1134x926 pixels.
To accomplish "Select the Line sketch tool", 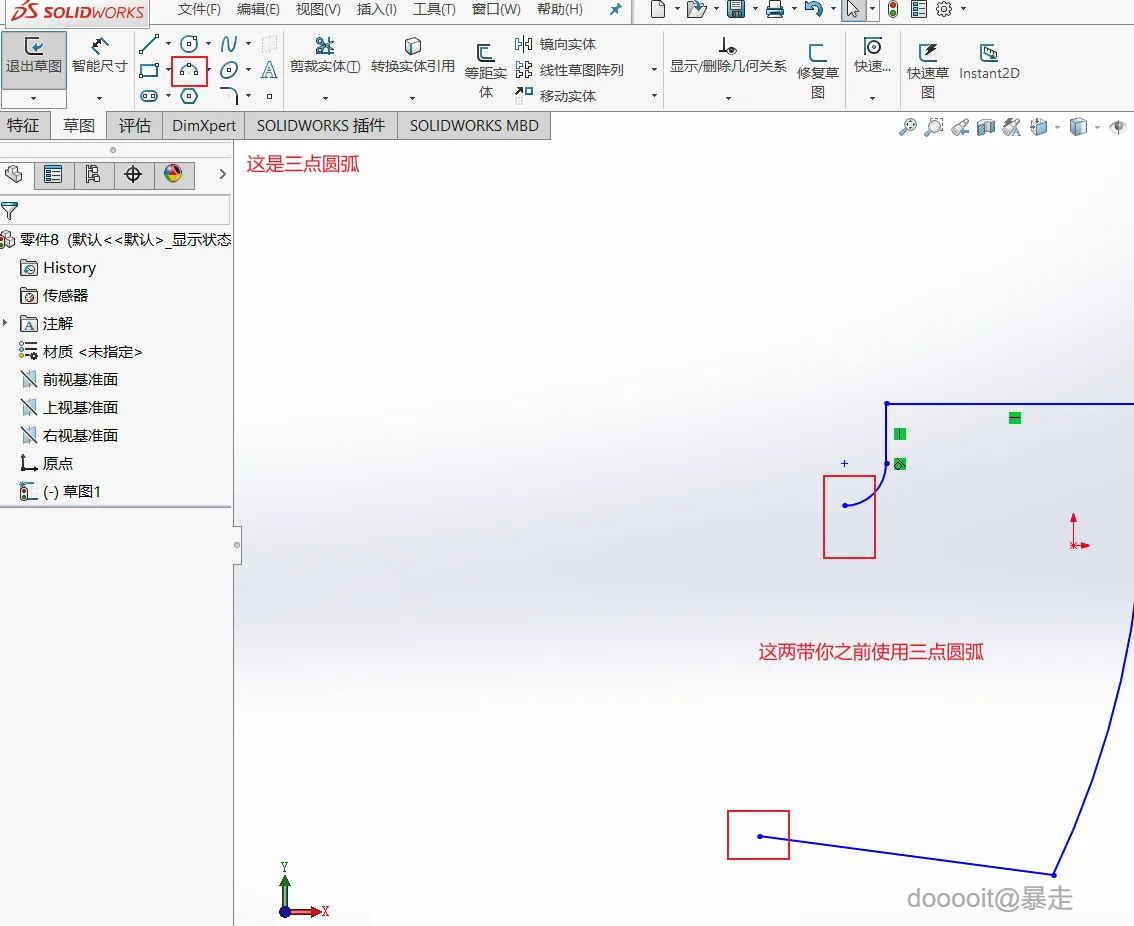I will [149, 44].
